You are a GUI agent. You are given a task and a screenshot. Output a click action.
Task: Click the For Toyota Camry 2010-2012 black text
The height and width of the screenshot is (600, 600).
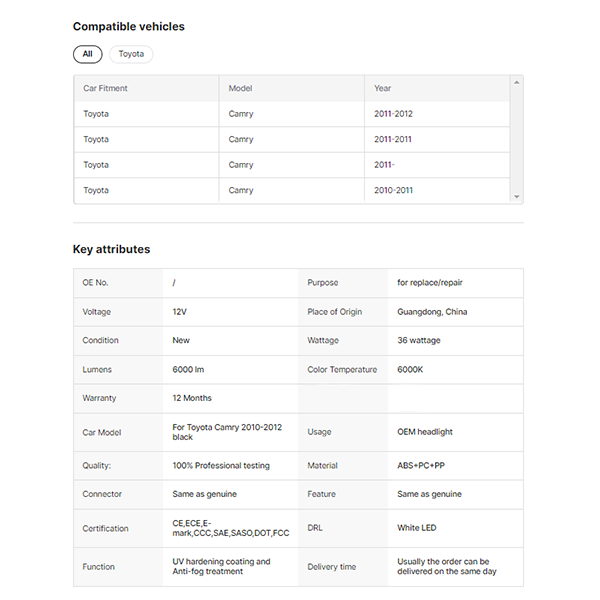point(227,432)
